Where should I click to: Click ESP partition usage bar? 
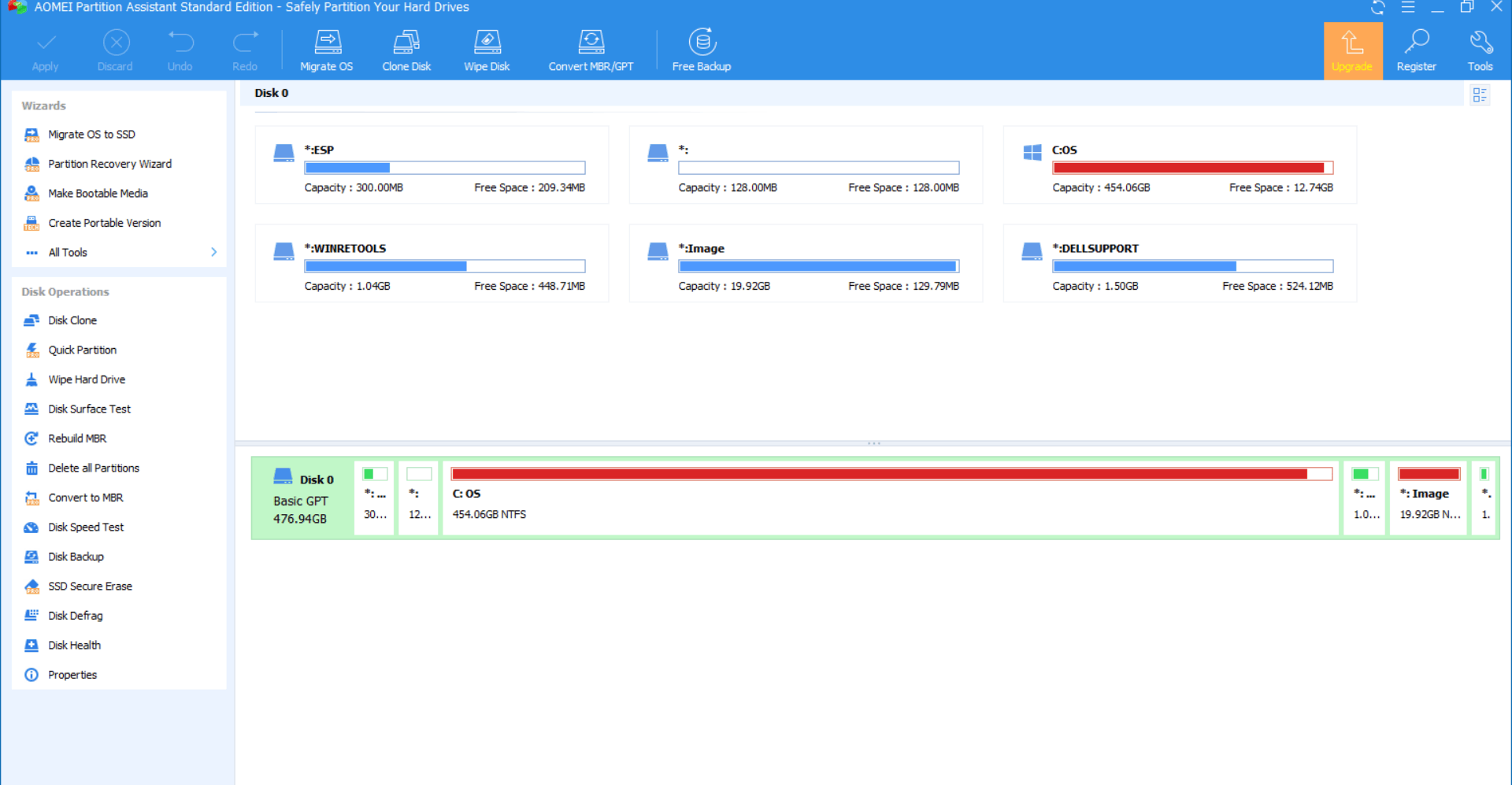pyautogui.click(x=445, y=168)
